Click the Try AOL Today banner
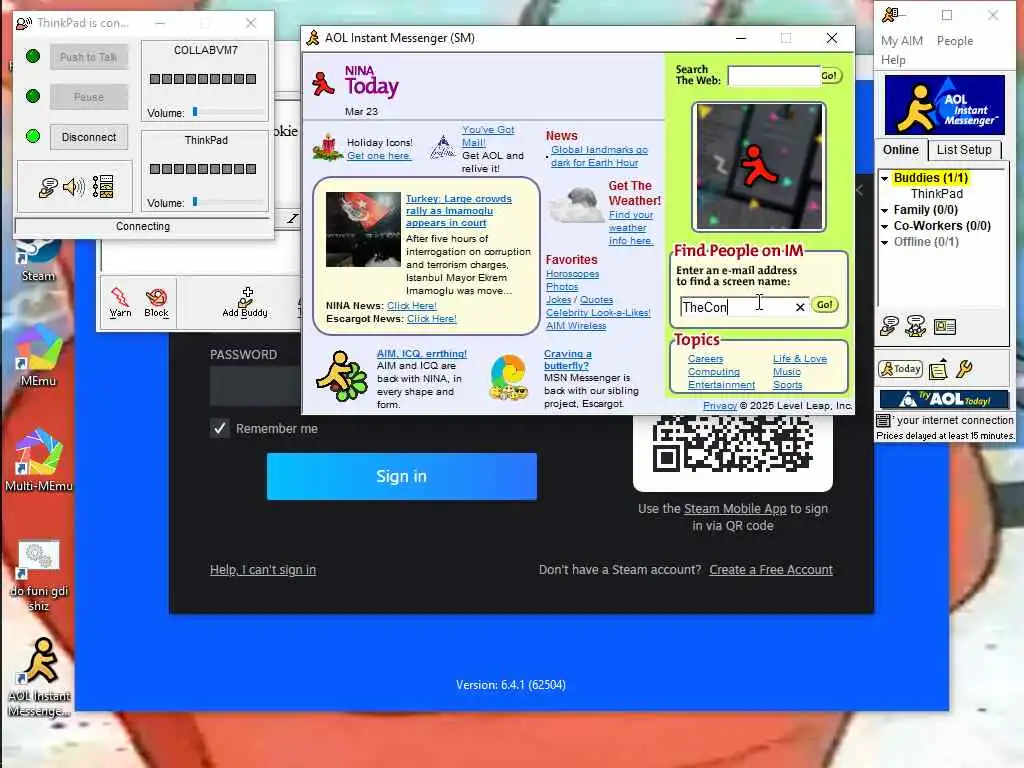The height and width of the screenshot is (768, 1024). click(x=944, y=398)
